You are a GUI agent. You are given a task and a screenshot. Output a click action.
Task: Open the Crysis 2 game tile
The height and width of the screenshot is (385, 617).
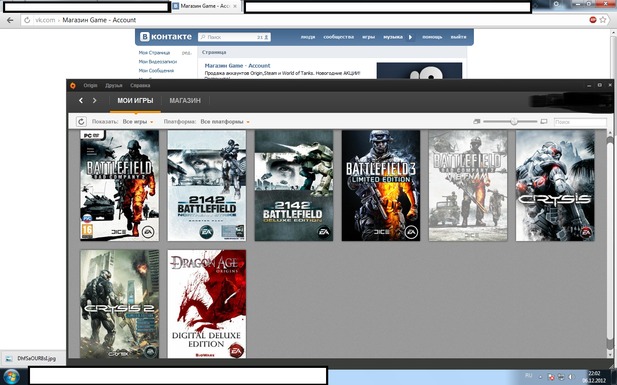click(120, 304)
